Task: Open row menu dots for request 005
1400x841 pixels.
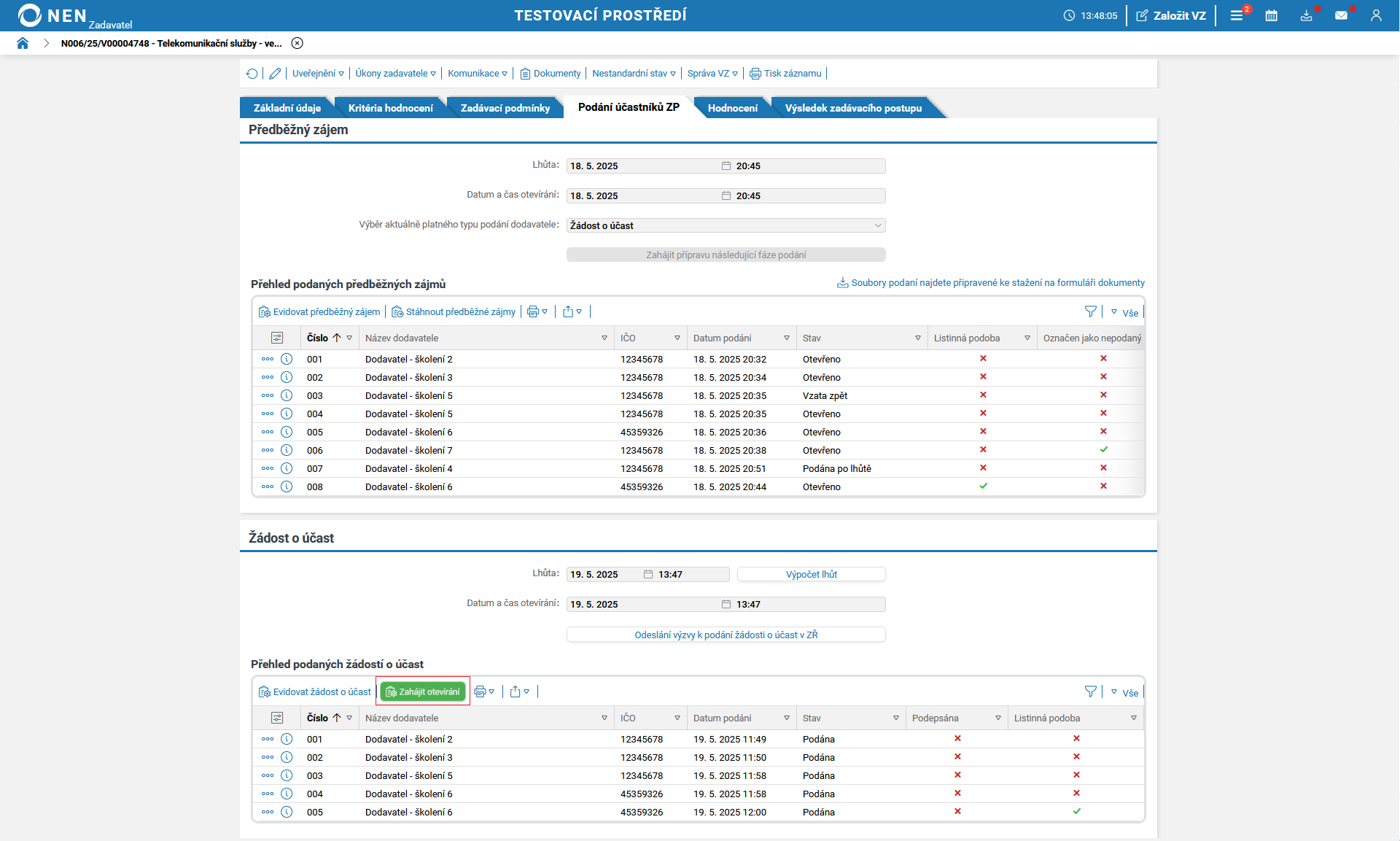Action: 268,812
